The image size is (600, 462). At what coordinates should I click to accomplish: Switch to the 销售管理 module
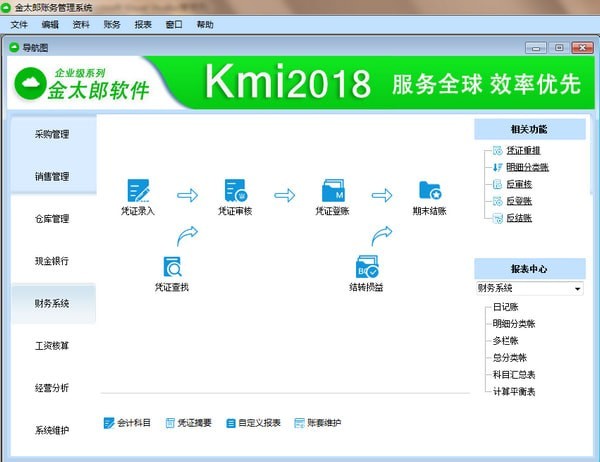[x=53, y=176]
